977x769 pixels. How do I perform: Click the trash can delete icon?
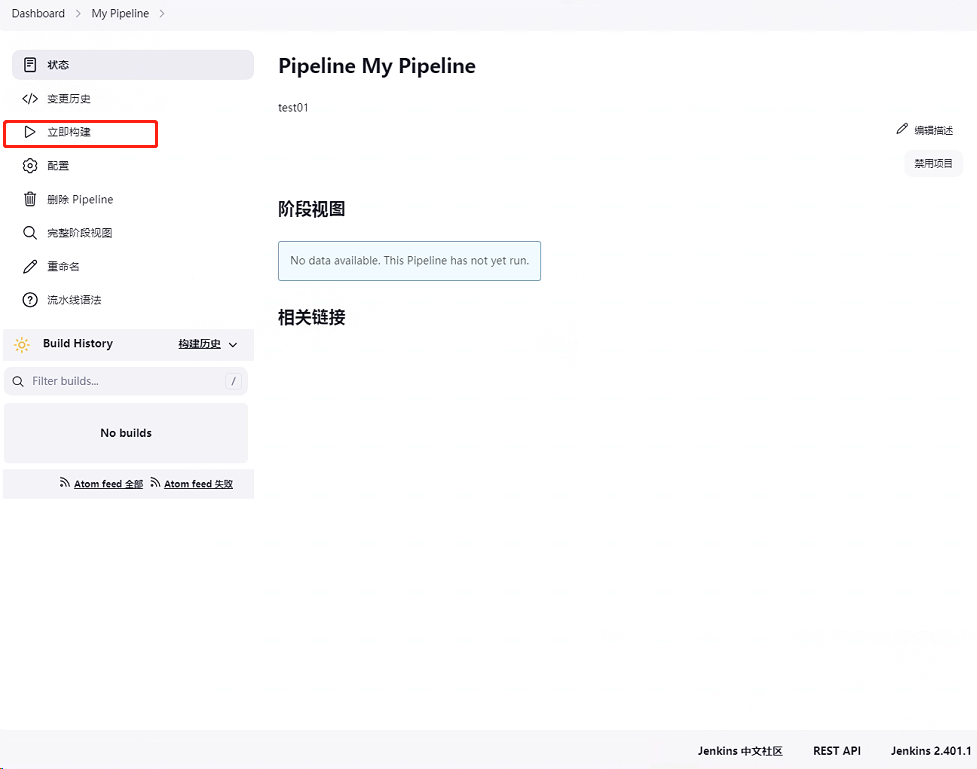pyautogui.click(x=30, y=199)
